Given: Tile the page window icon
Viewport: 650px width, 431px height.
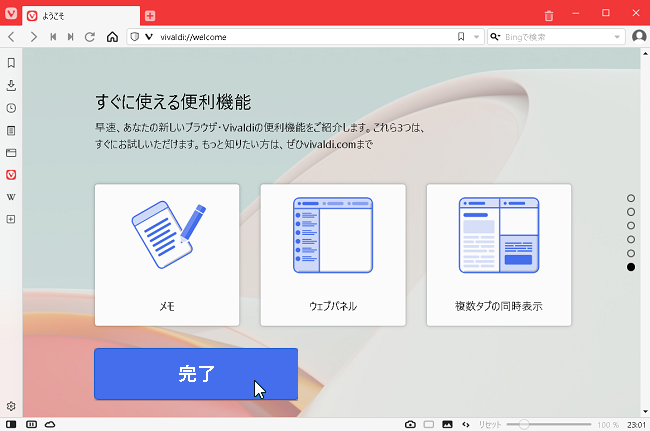Looking at the screenshot, I should tap(429, 424).
